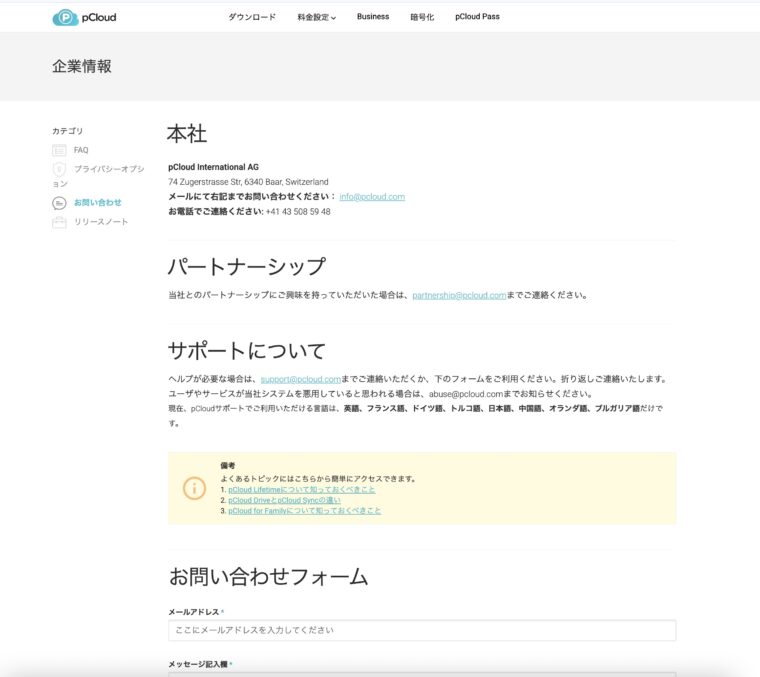Click the info@pcloud.com email link

[x=372, y=197]
